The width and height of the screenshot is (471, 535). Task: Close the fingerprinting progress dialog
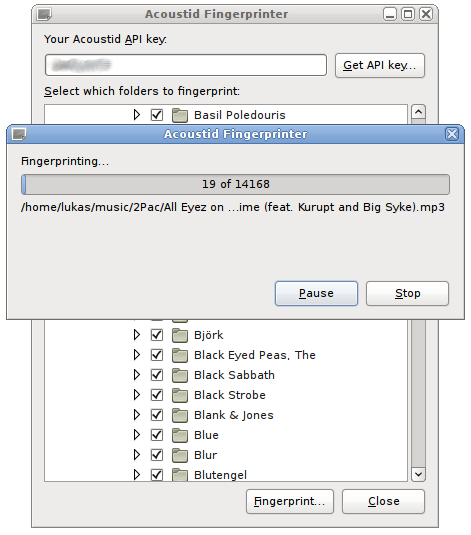click(x=452, y=134)
